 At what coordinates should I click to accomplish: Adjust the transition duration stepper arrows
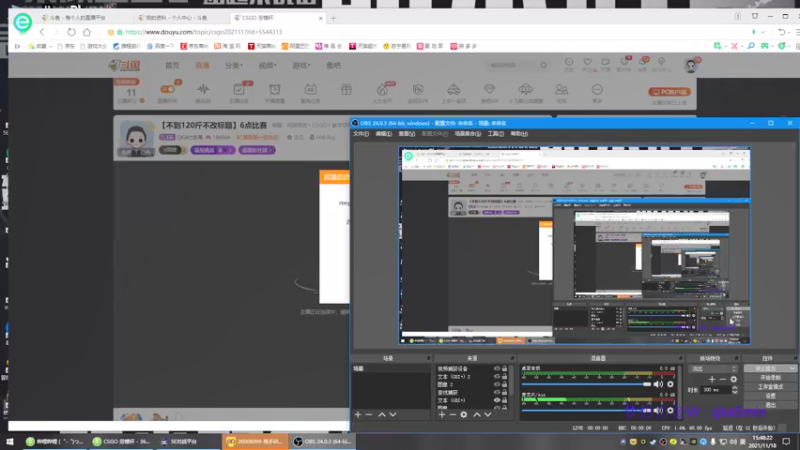tap(735, 390)
